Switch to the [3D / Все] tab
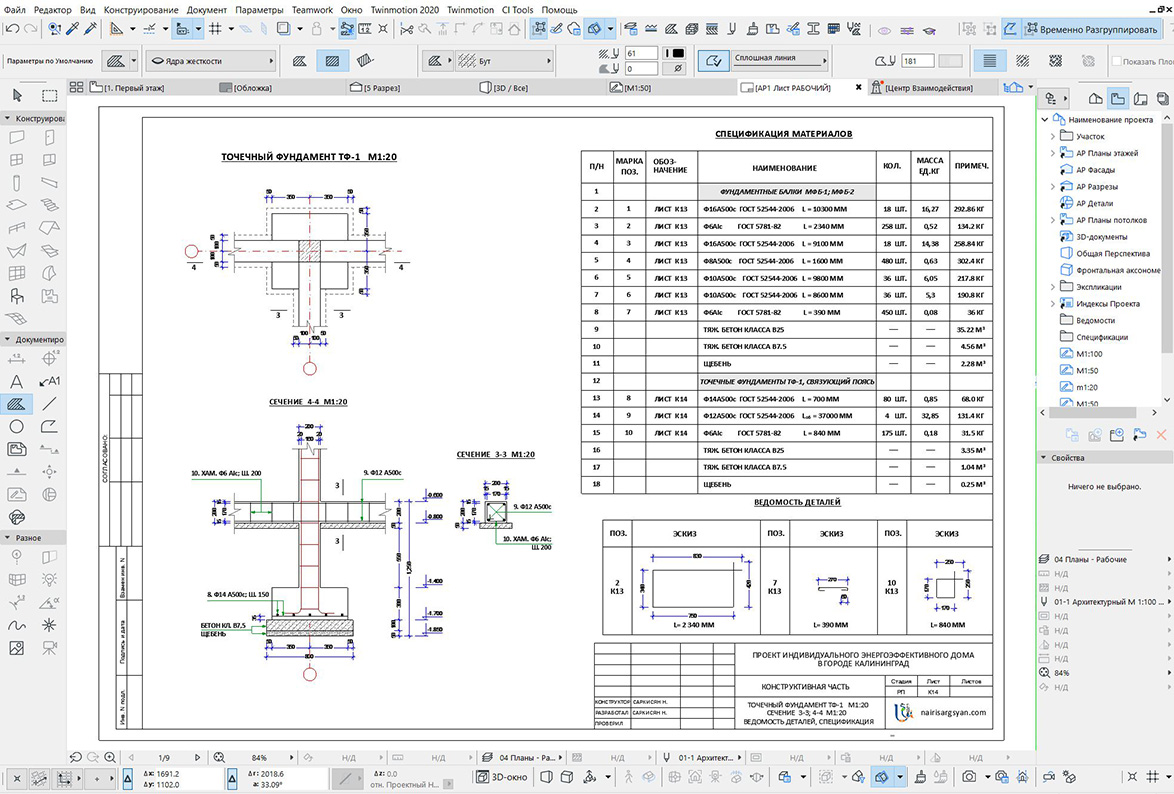Viewport: 1174px width, 794px height. (x=504, y=88)
